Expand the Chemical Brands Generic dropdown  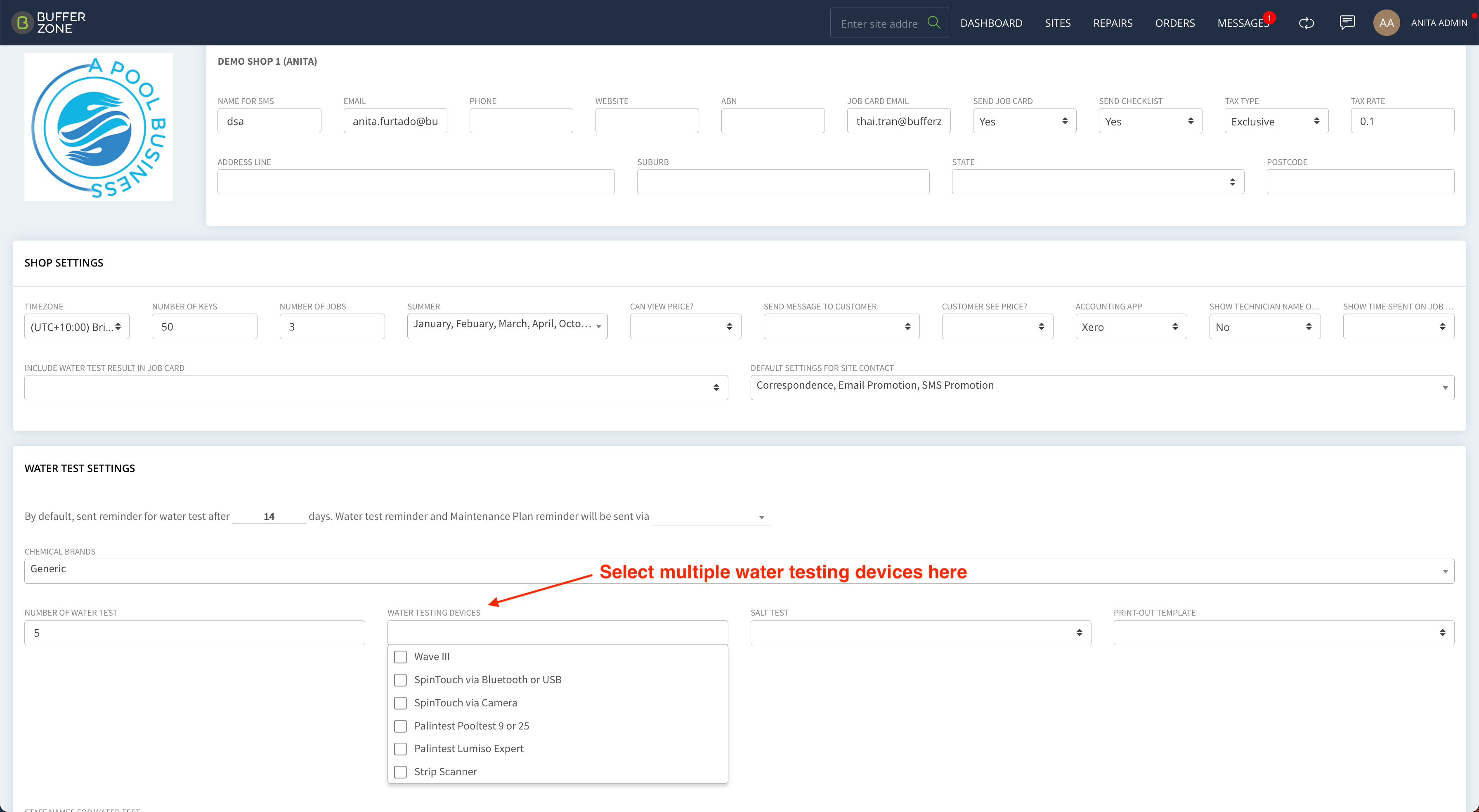click(x=739, y=571)
